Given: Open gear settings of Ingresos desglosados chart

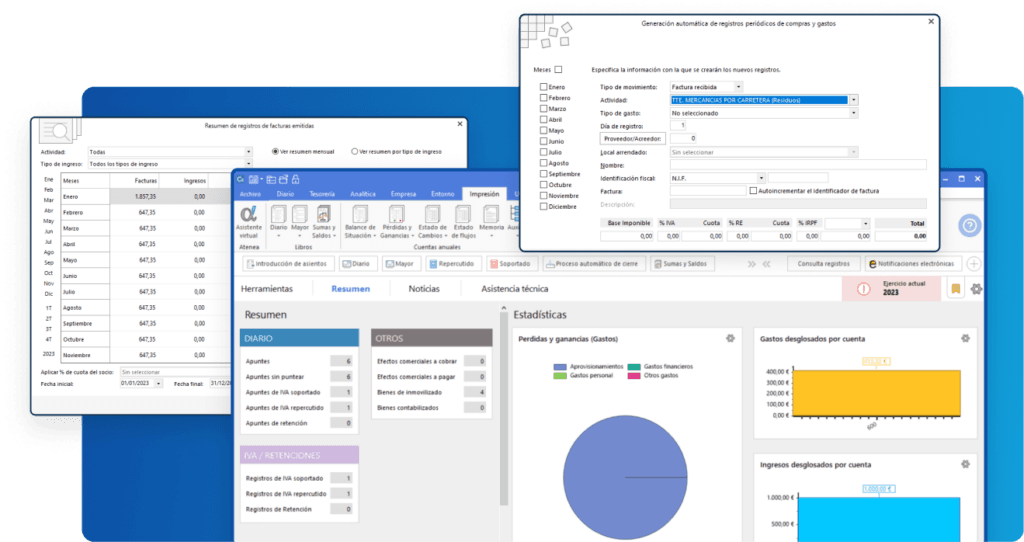Looking at the screenshot, I should coord(965,464).
